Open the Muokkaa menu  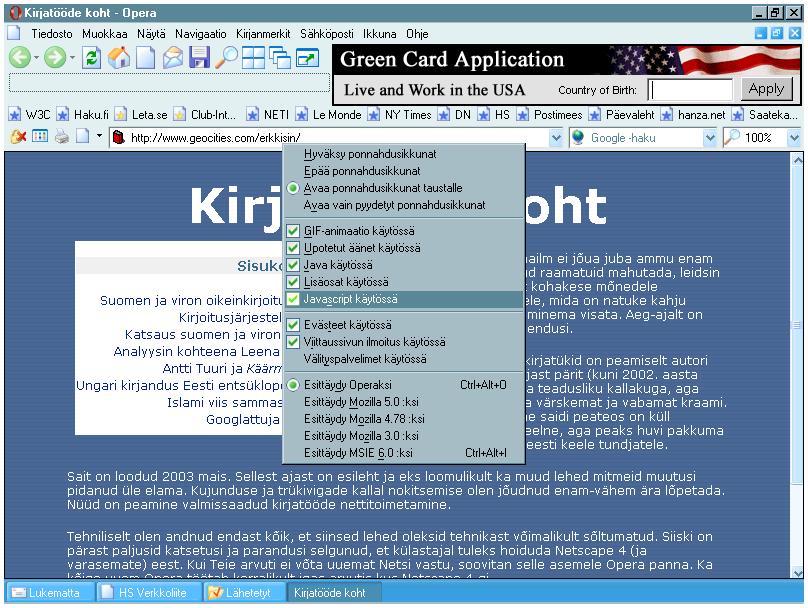(105, 34)
